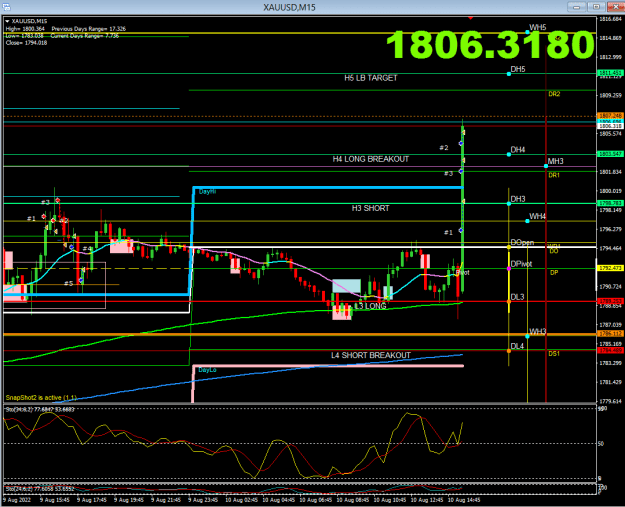The height and width of the screenshot is (507, 625).
Task: Minimize the XAUUSD,M15 chart window
Action: point(577,7)
